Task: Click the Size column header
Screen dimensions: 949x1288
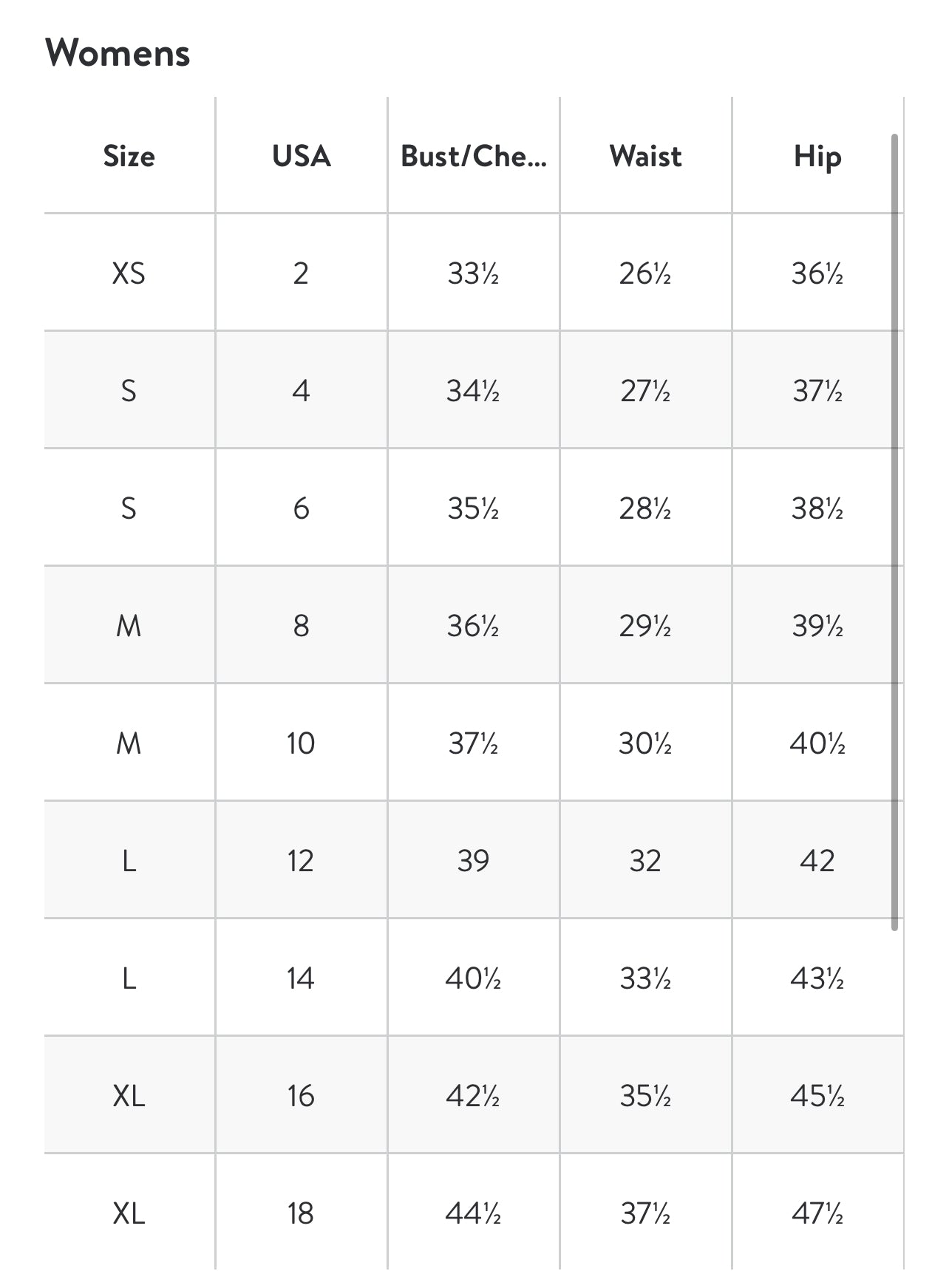Action: coord(129,156)
